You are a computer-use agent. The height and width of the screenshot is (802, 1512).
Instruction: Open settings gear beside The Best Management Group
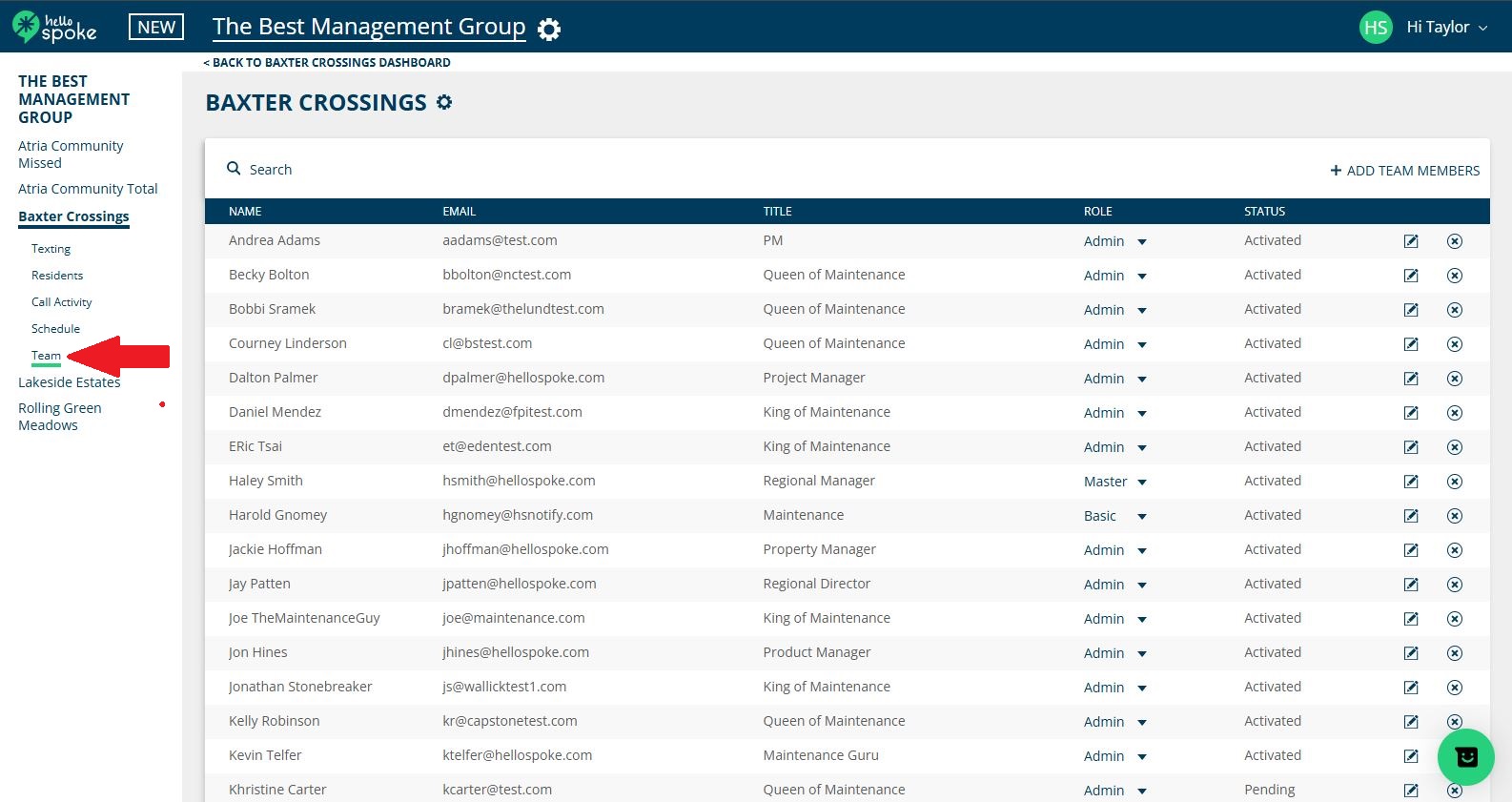[x=549, y=30]
